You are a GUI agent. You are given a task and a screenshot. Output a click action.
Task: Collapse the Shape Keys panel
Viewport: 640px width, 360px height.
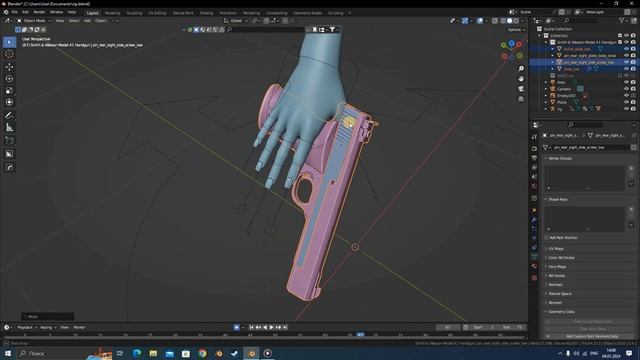[x=546, y=199]
